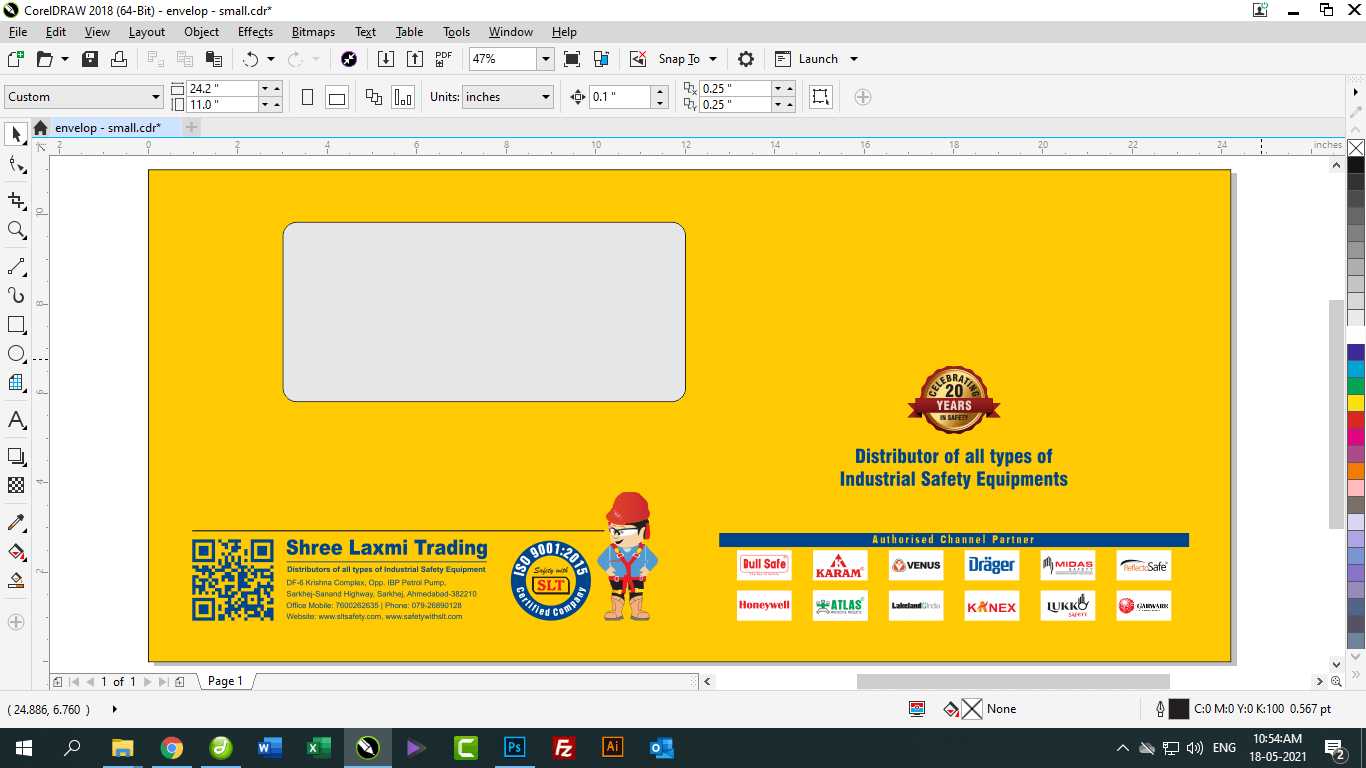Expand the Undo history dropdown arrow
Viewport: 1366px width, 768px height.
[x=271, y=59]
